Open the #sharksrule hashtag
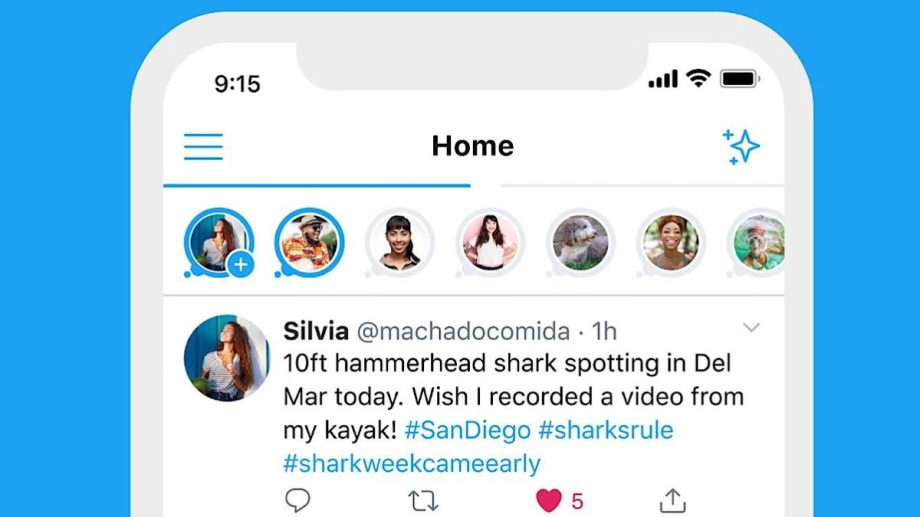 pyautogui.click(x=606, y=430)
